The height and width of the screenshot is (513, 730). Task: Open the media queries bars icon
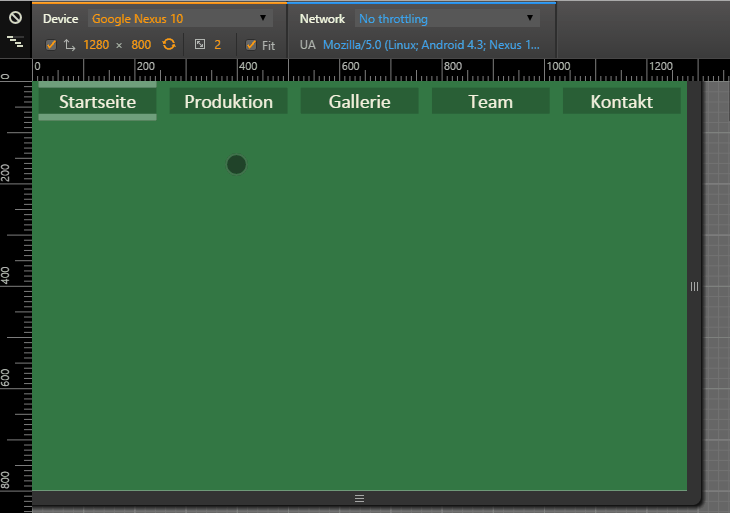click(15, 42)
